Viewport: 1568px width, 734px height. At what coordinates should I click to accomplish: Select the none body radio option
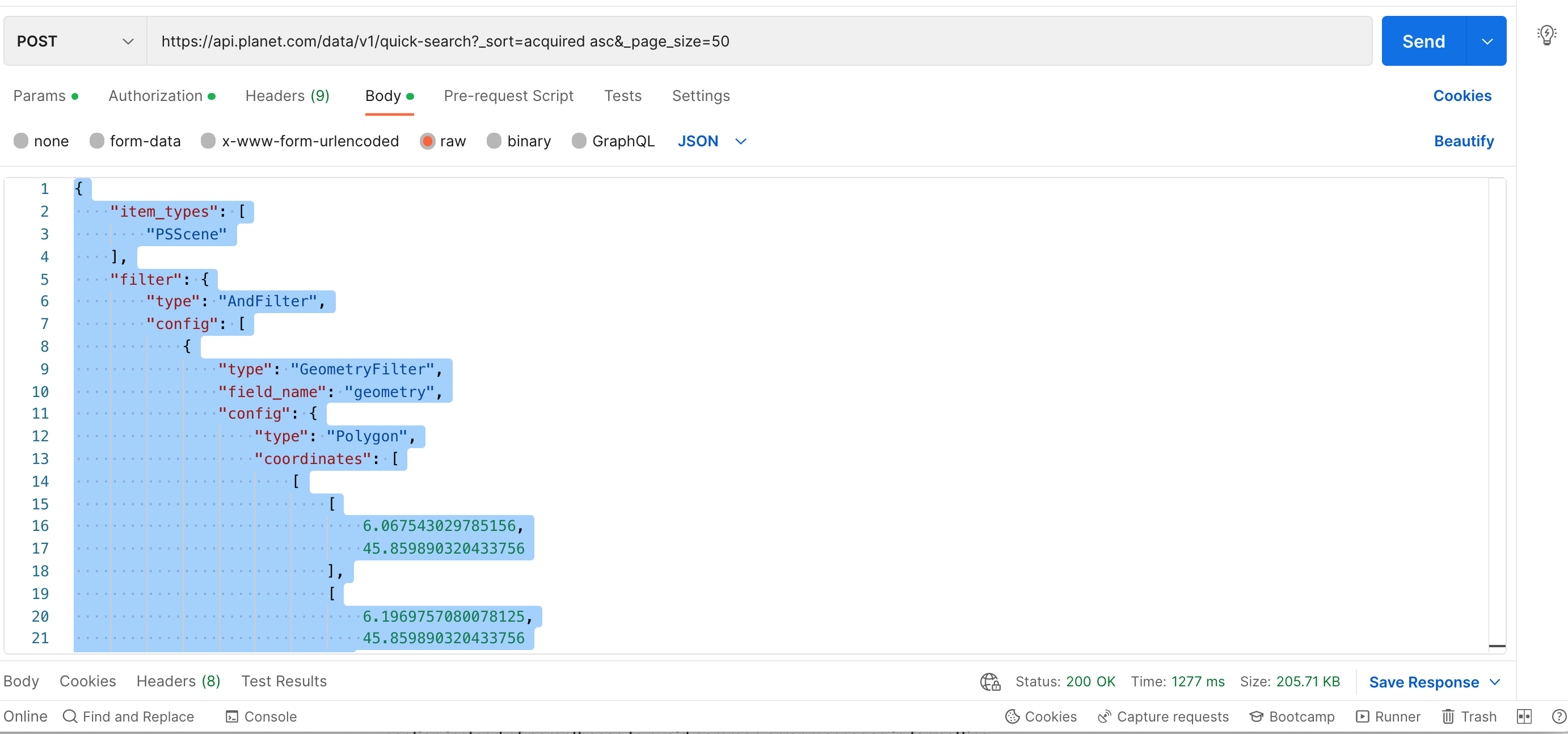tap(22, 141)
